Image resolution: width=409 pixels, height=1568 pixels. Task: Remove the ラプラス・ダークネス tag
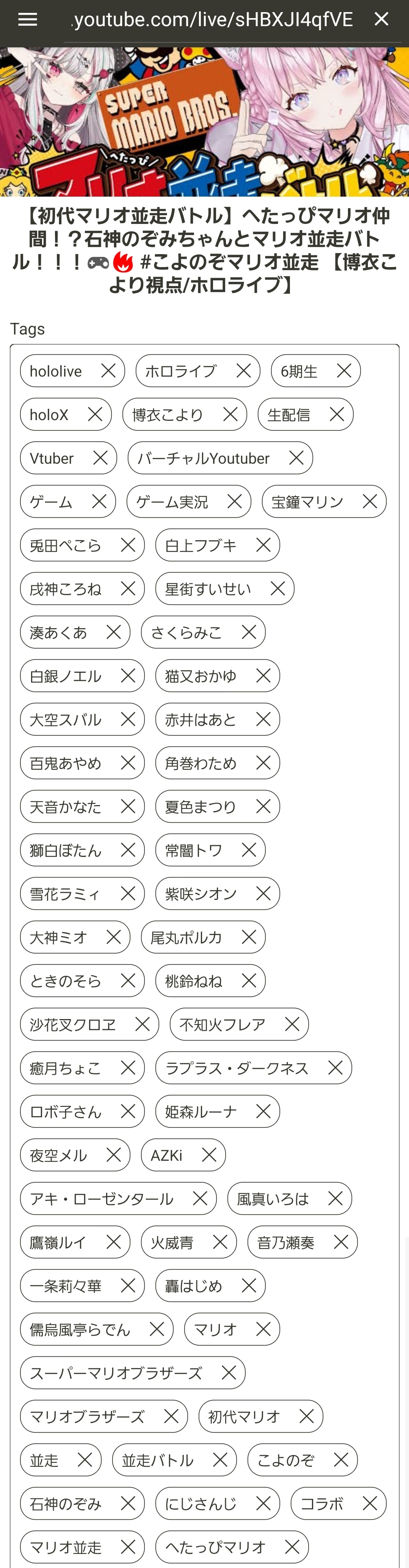pyautogui.click(x=335, y=1068)
